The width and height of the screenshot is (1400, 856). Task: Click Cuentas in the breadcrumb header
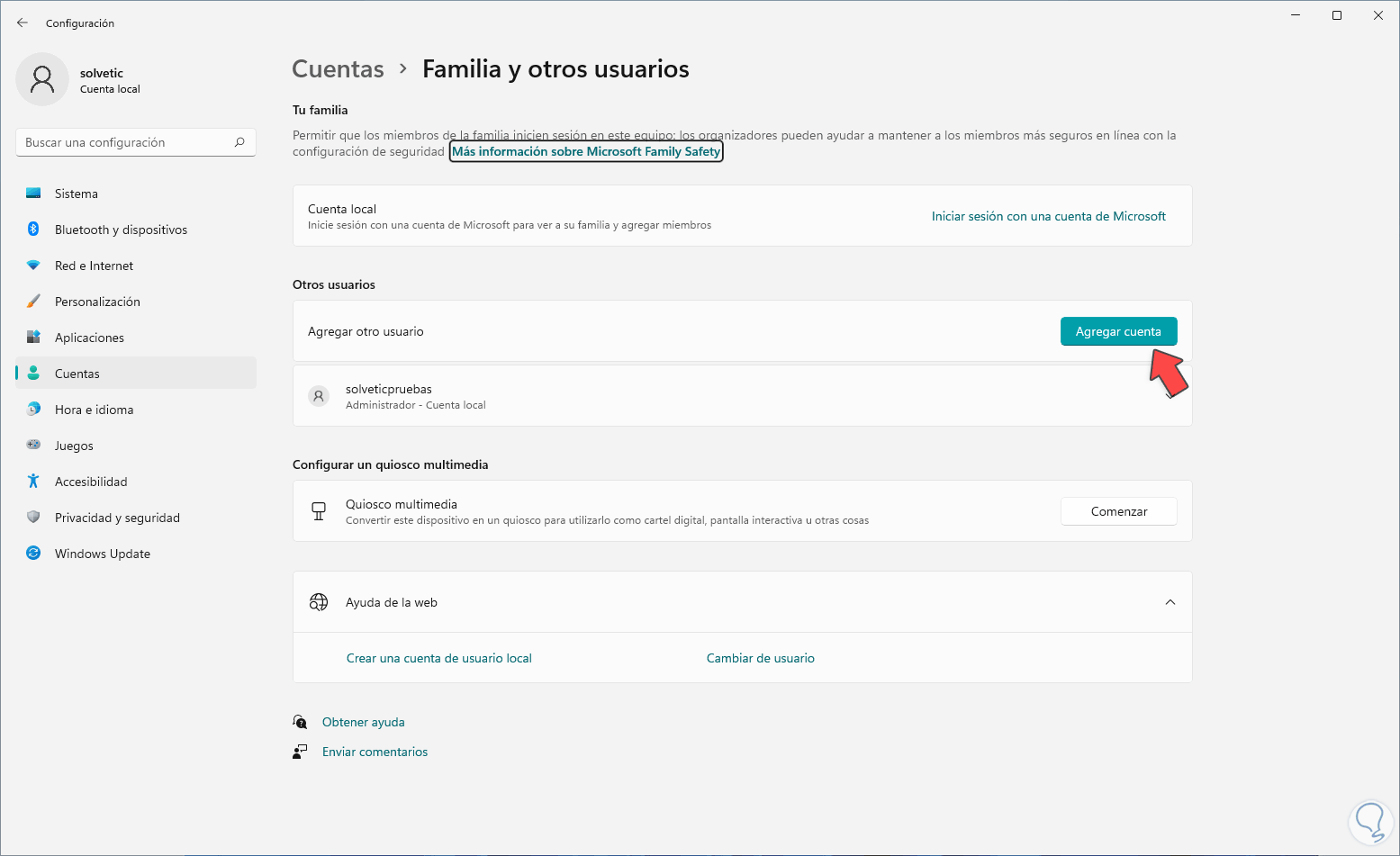pyautogui.click(x=339, y=69)
